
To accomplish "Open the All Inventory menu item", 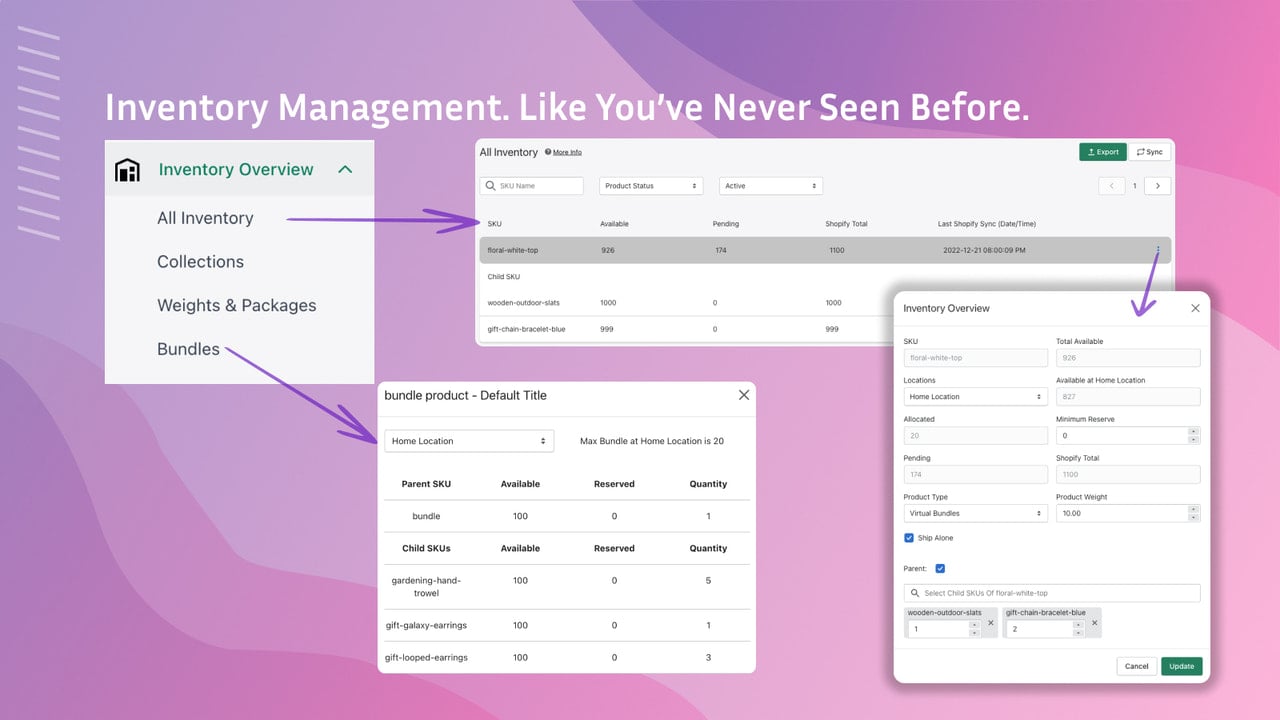I will point(205,218).
